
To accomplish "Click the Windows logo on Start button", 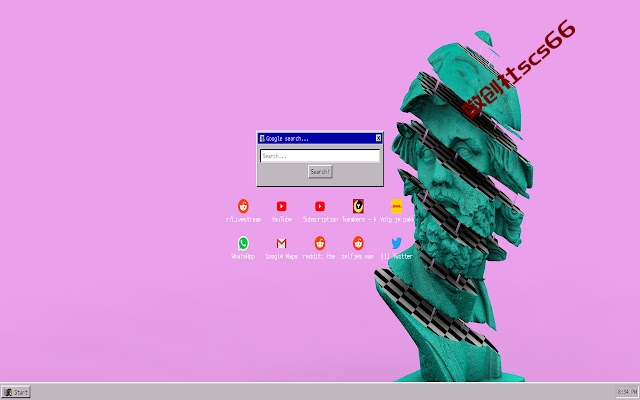I will pos(8,393).
